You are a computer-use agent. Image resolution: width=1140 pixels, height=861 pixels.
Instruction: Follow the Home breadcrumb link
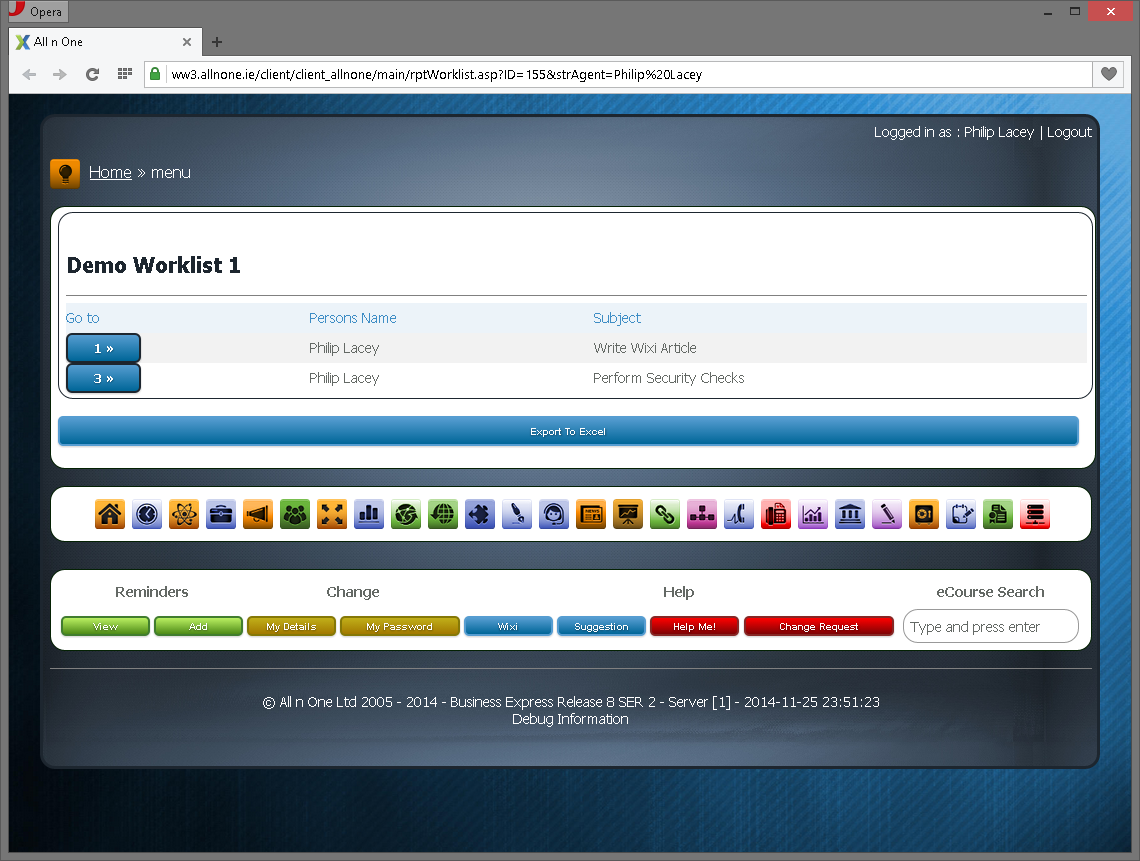(x=110, y=172)
